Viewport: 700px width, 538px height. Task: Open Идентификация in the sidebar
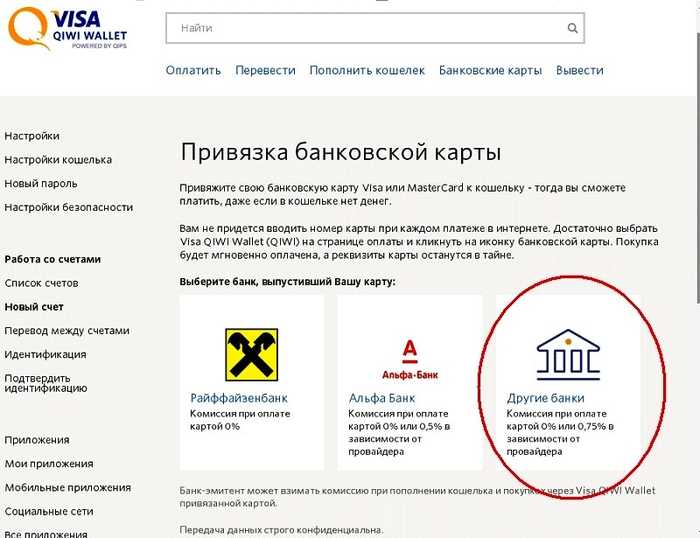coord(45,354)
